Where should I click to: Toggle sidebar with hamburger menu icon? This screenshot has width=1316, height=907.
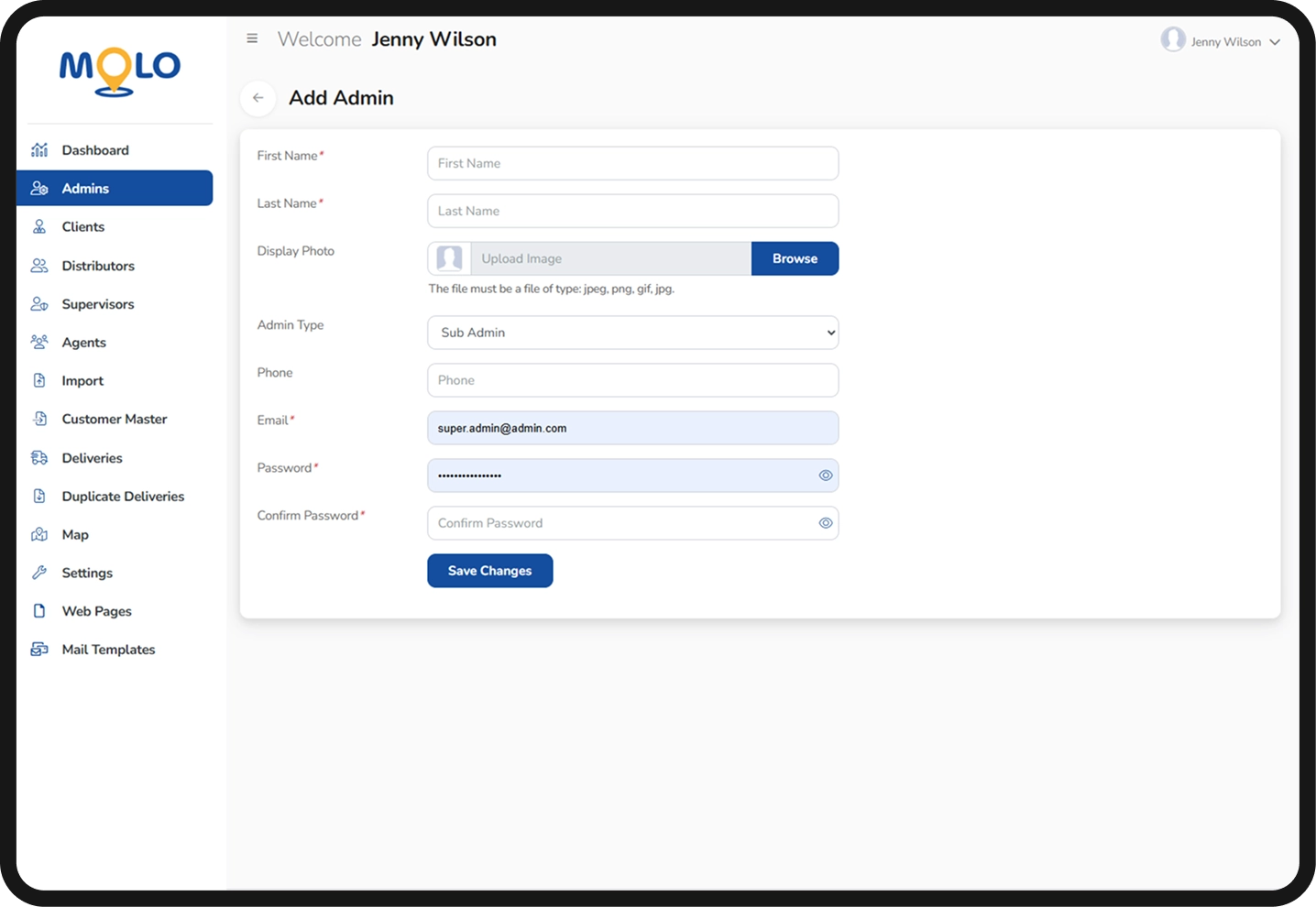(x=252, y=38)
